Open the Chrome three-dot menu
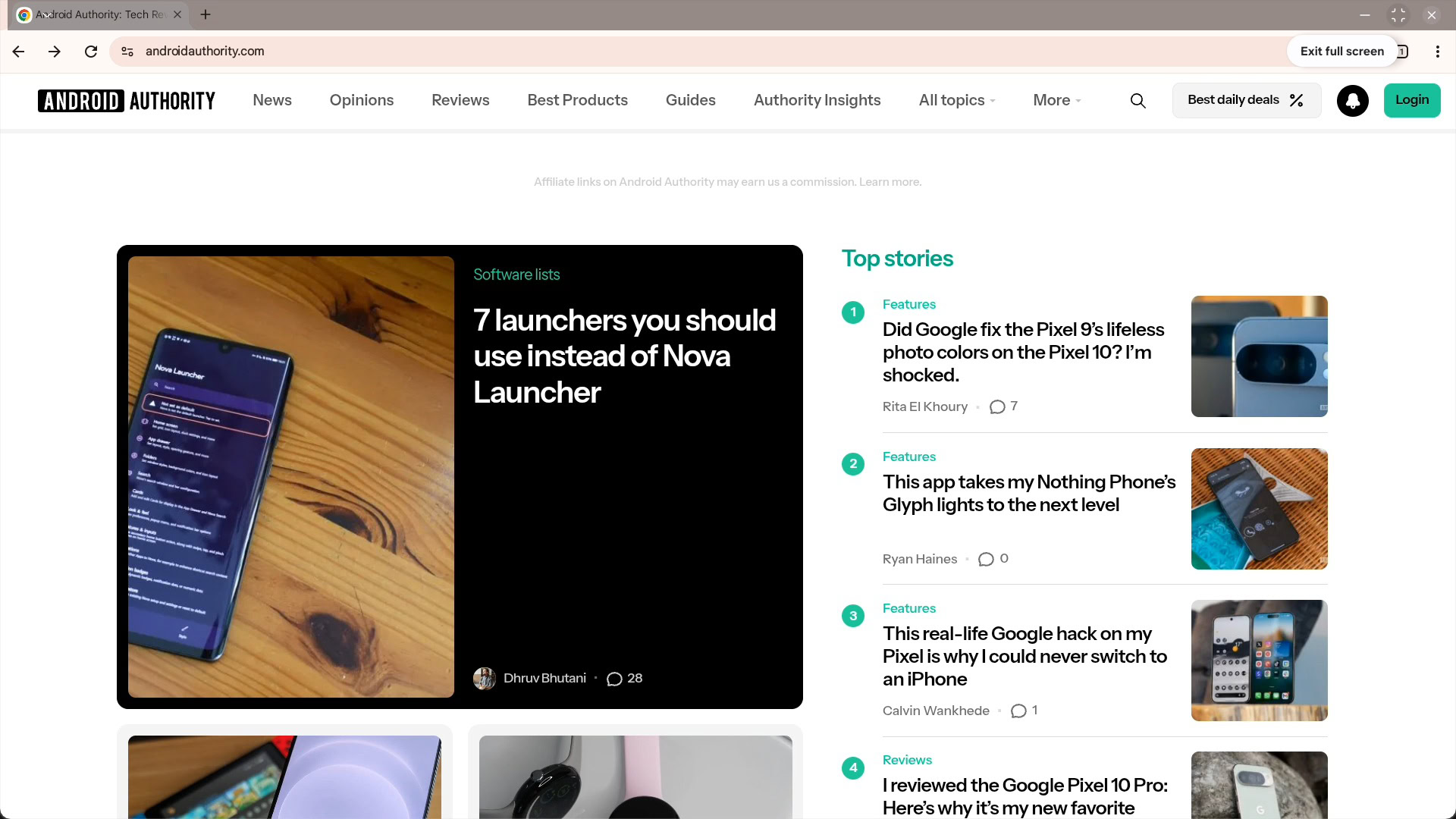 [x=1437, y=52]
